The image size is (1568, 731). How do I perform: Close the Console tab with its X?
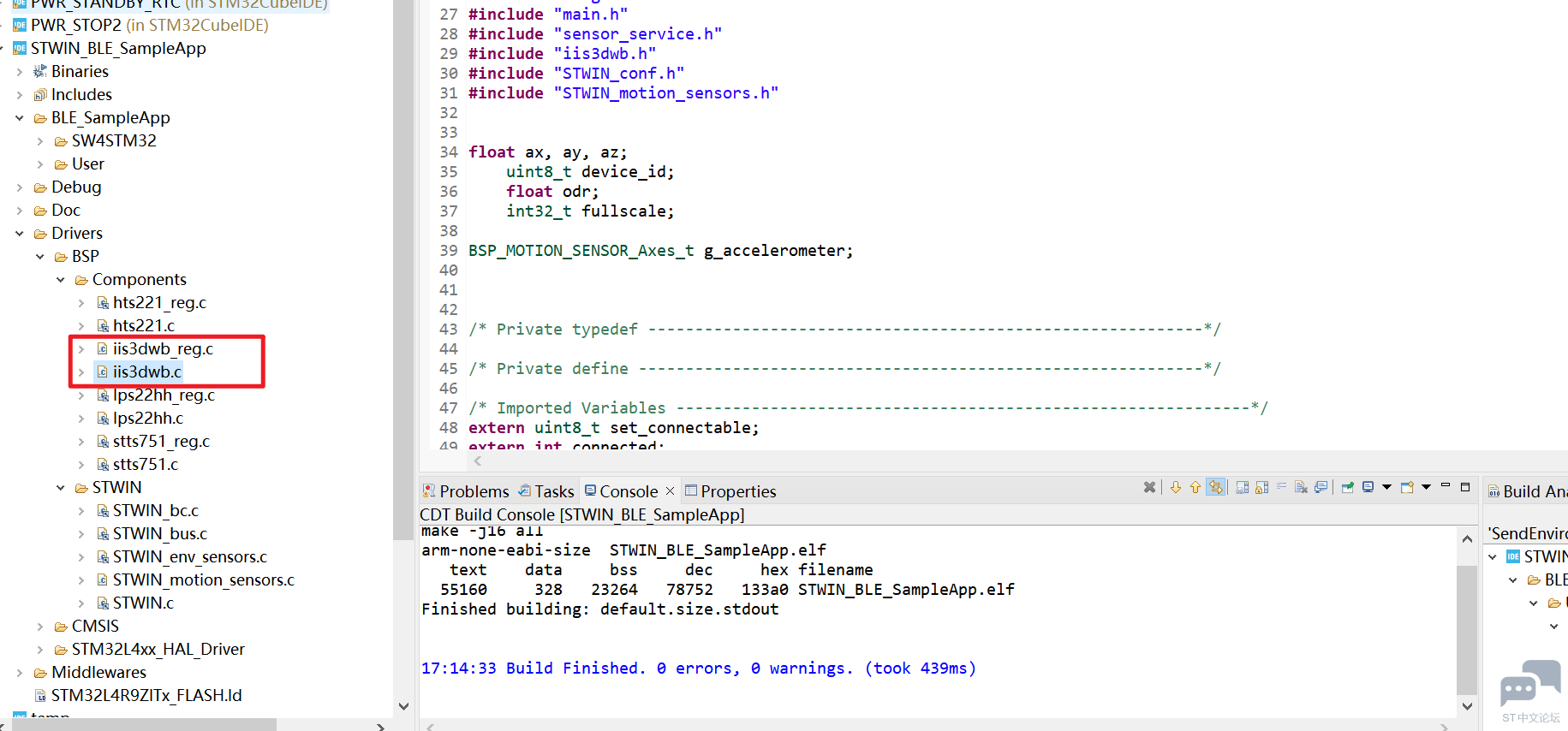(x=671, y=490)
